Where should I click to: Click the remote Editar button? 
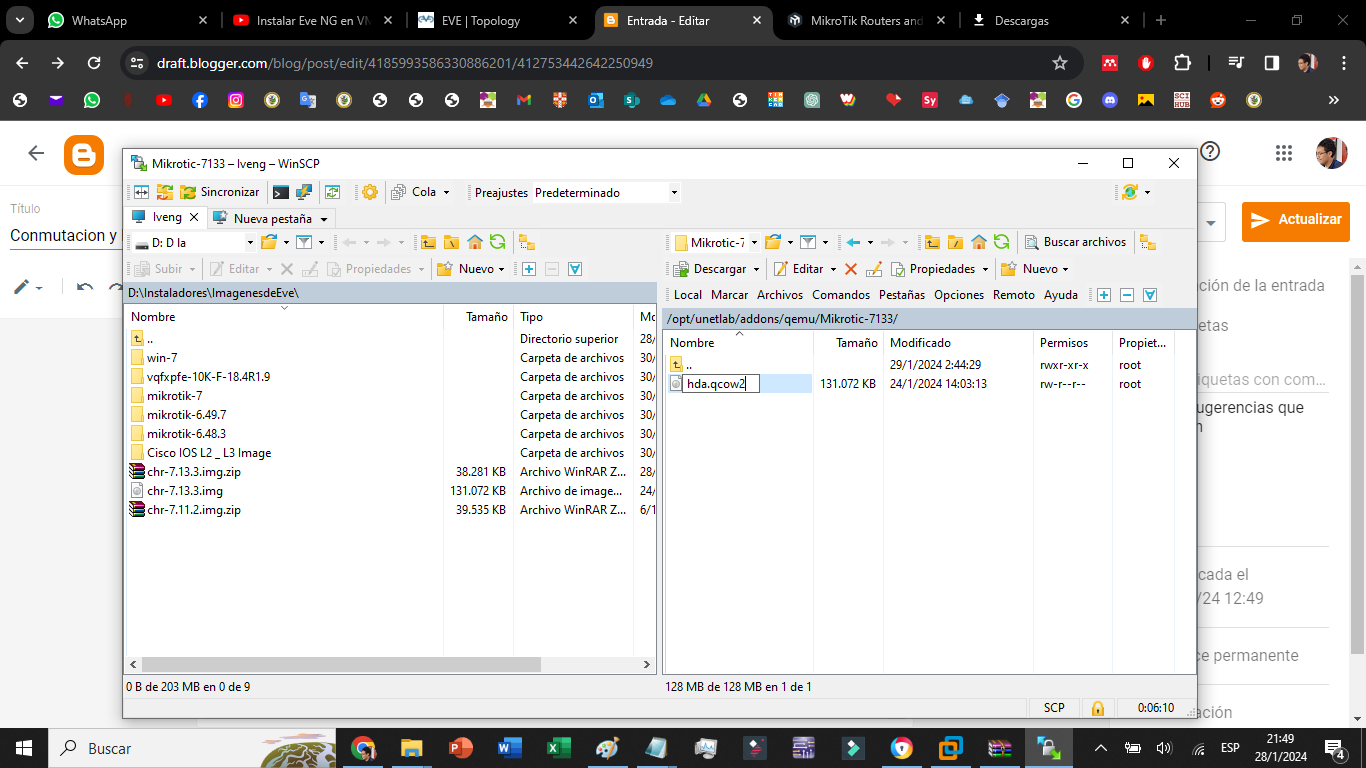coord(798,269)
